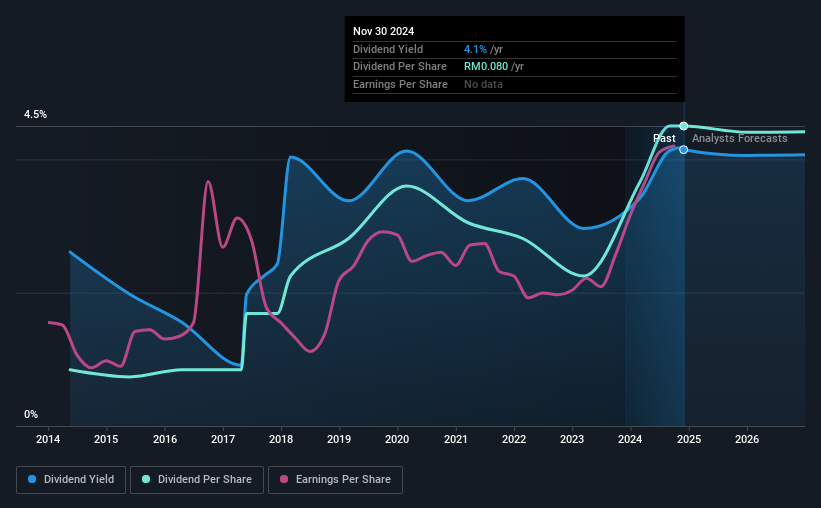This screenshot has height=508, width=821.
Task: Click the 2023 x-axis label
Action: click(x=572, y=439)
